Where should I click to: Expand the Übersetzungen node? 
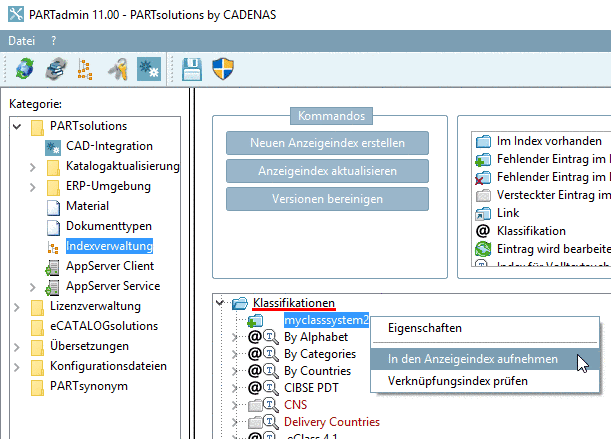[17, 347]
